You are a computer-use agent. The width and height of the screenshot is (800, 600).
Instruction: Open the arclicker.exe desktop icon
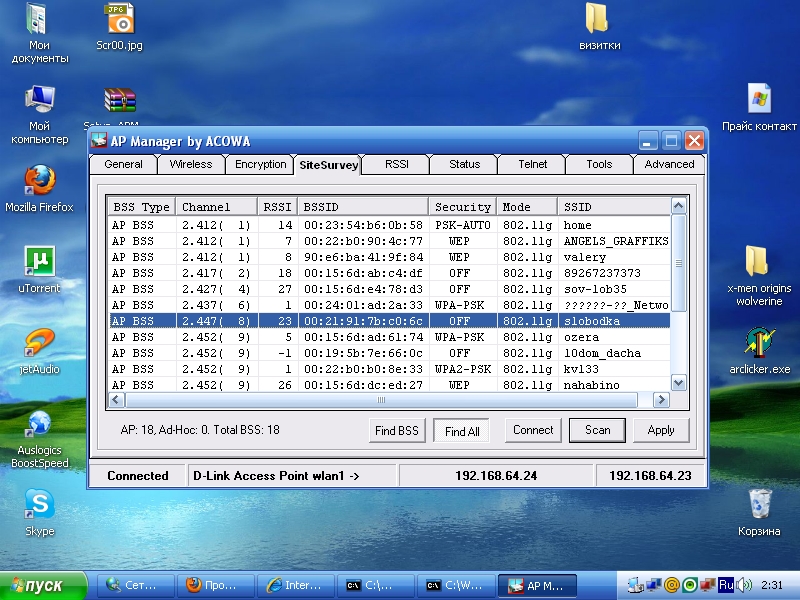coord(759,343)
